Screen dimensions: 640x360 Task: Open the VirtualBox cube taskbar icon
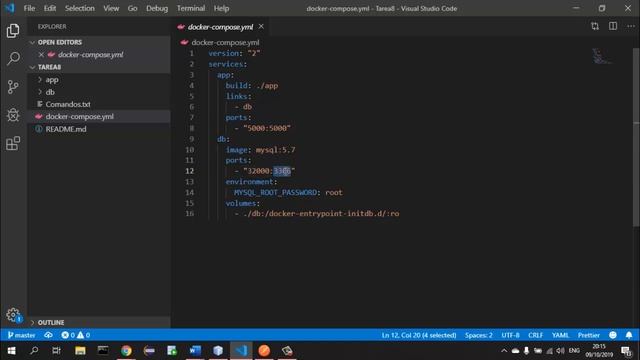click(x=218, y=351)
